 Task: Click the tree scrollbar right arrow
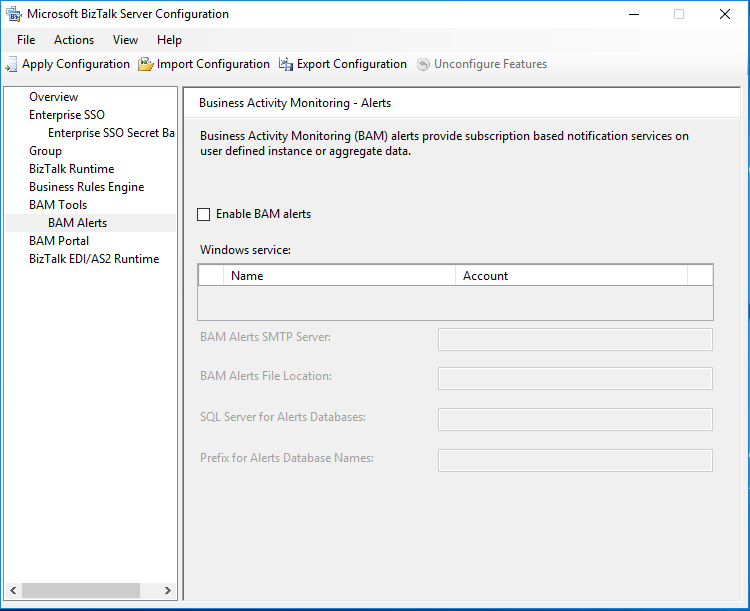coord(167,590)
